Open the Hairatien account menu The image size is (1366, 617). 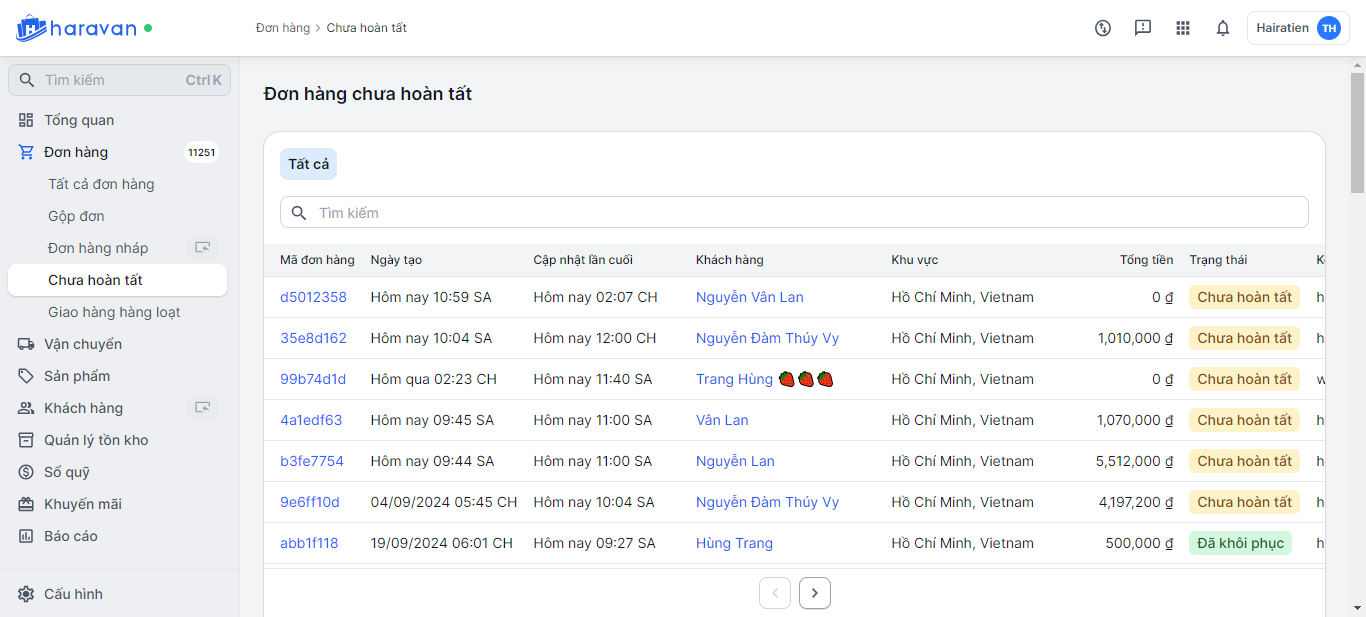pyautogui.click(x=1297, y=28)
